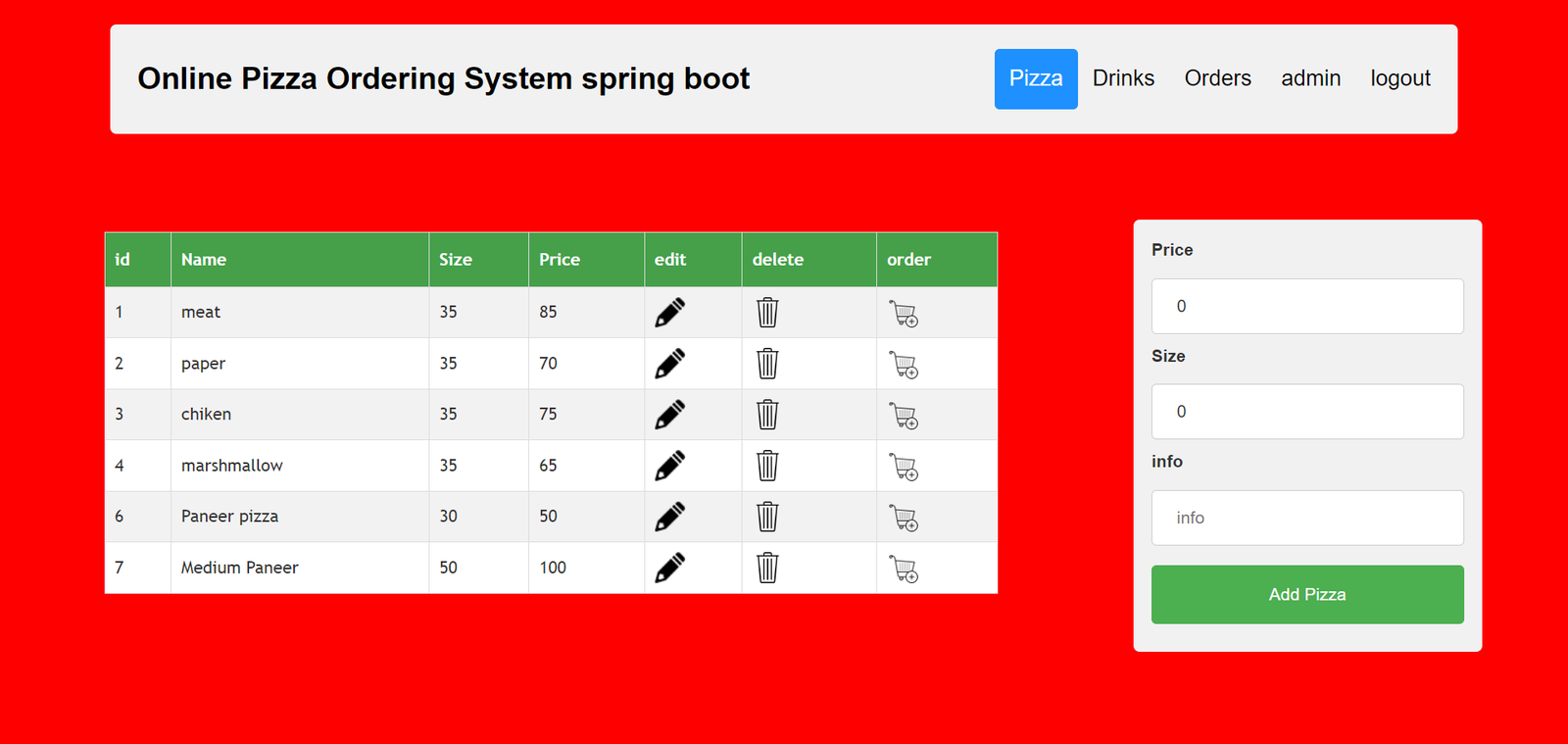Viewport: 1568px width, 744px height.
Task: Edit the marshmallow pizza row
Action: (669, 466)
